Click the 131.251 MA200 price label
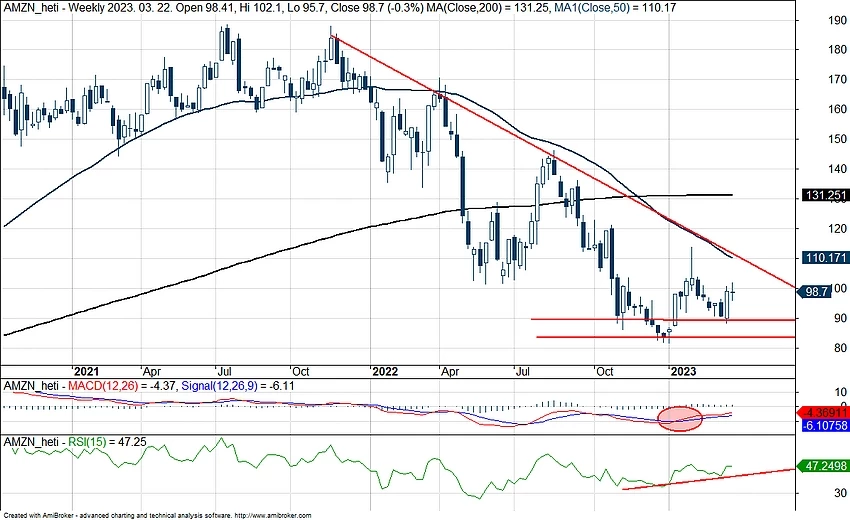Image resolution: width=850 pixels, height=520 pixels. [x=825, y=195]
